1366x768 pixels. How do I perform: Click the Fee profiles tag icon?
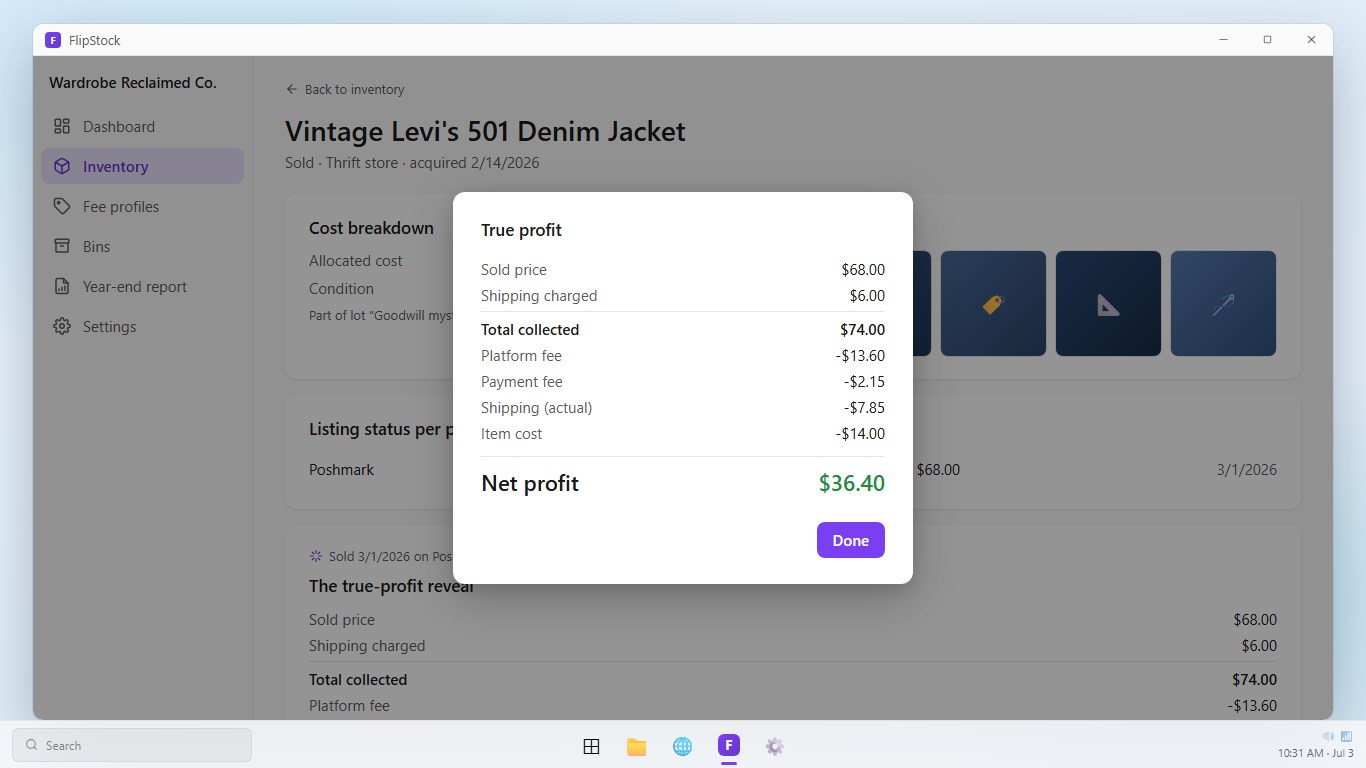62,206
